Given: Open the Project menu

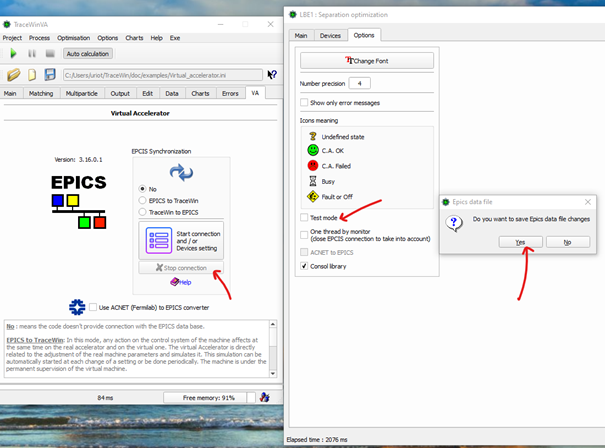Looking at the screenshot, I should [12, 38].
